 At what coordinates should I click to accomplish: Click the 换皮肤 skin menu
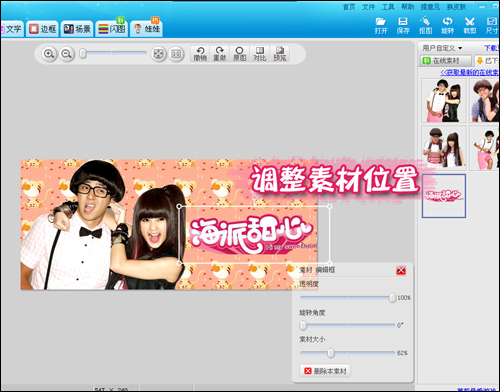(x=456, y=7)
